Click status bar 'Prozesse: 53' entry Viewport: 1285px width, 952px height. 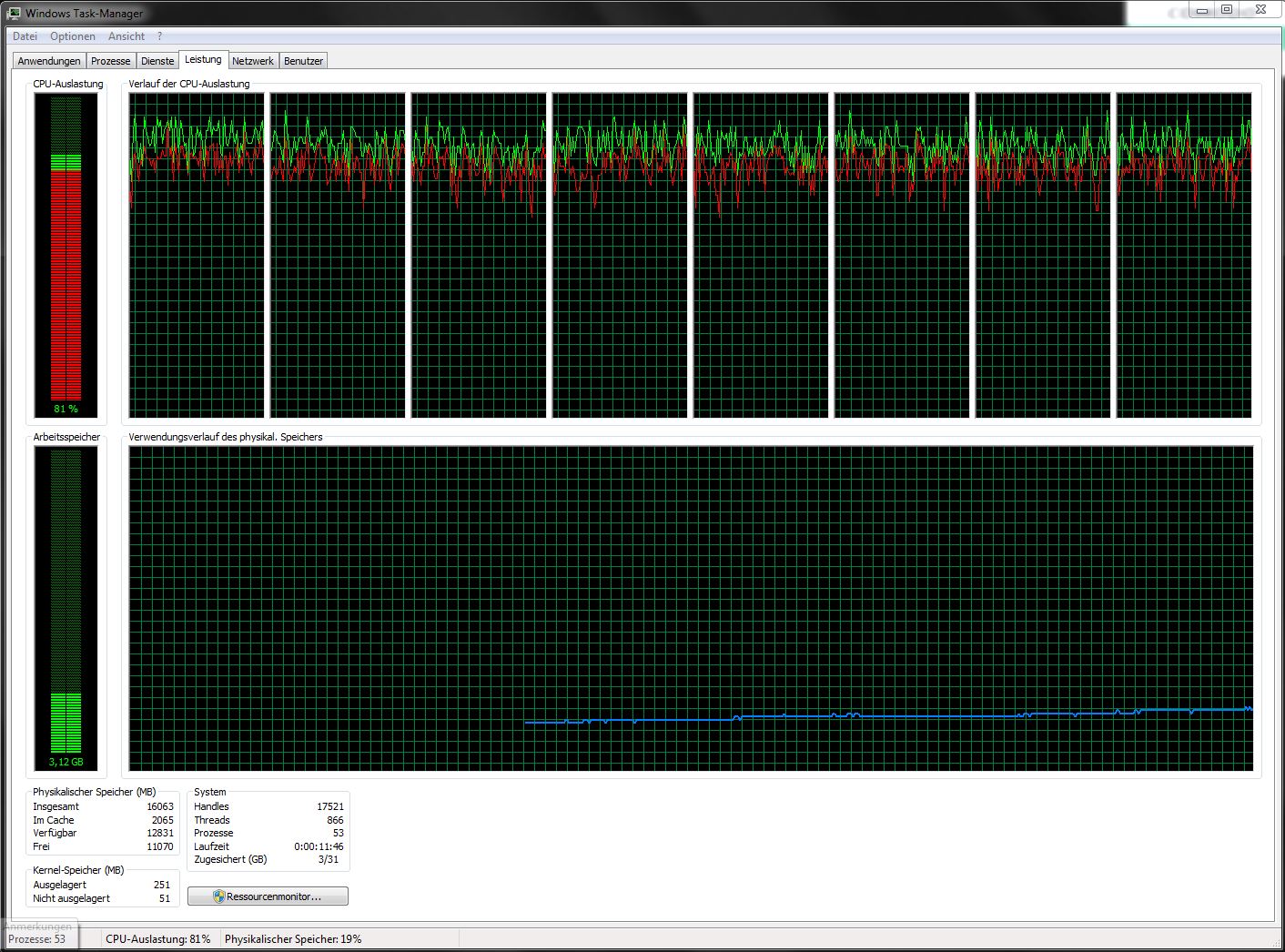point(37,939)
